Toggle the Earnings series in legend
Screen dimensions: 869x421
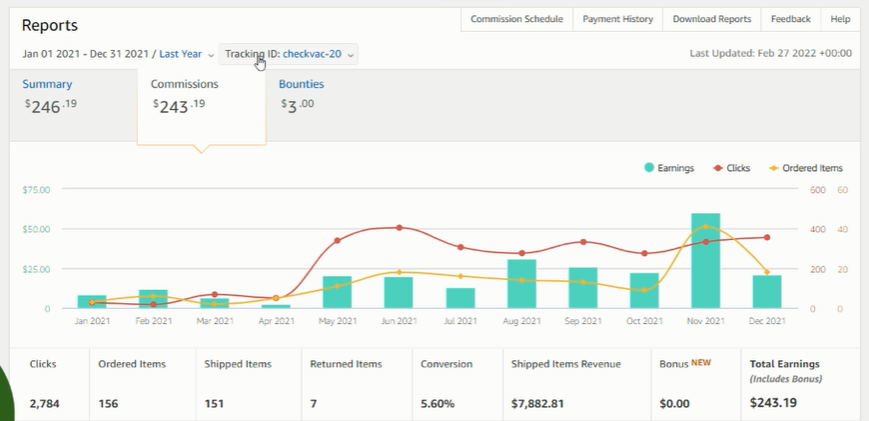[669, 168]
